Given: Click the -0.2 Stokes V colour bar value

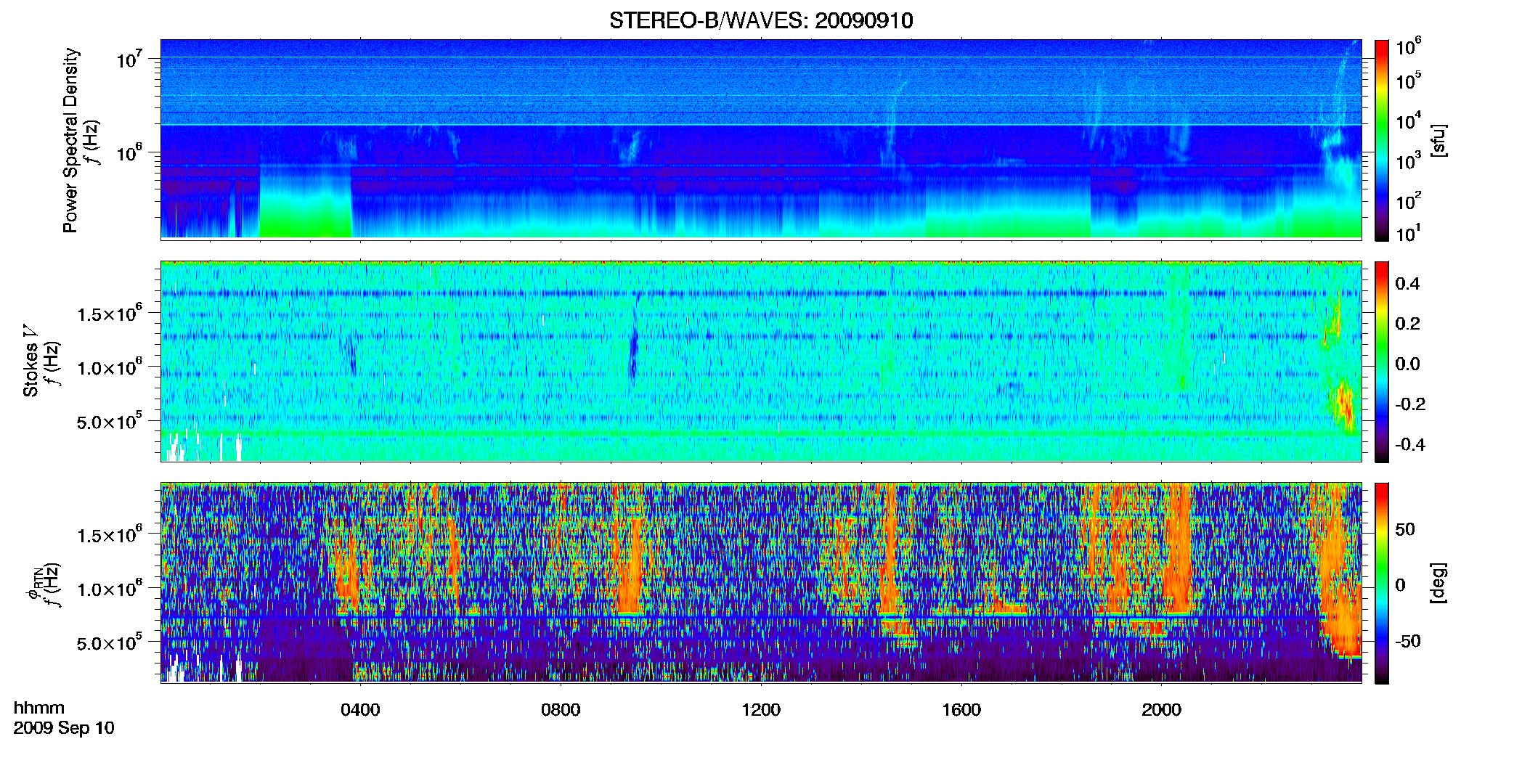Looking at the screenshot, I should 1410,404.
